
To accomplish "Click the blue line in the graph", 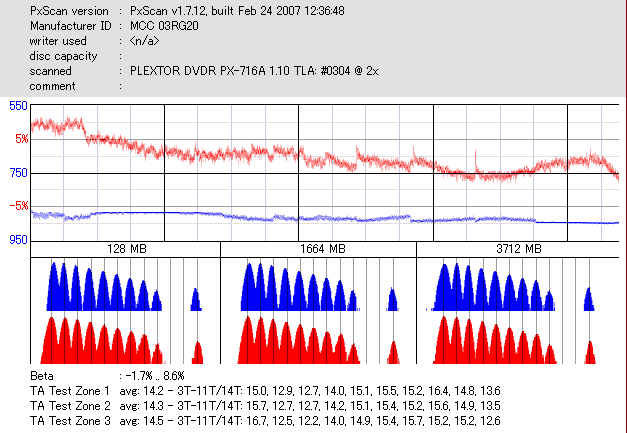I will 324,217.
